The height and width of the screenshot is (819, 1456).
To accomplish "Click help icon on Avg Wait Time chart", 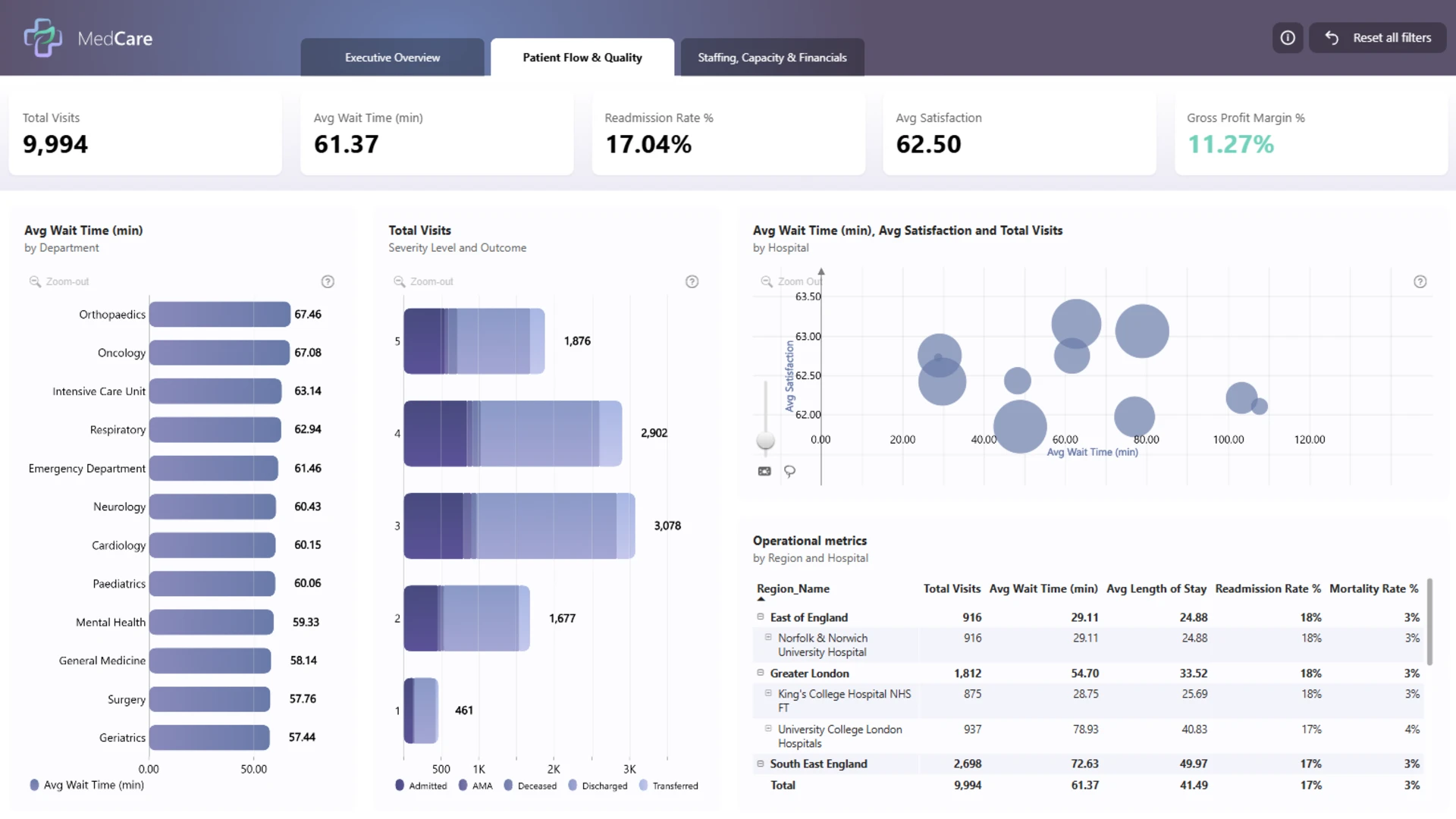I will click(328, 281).
